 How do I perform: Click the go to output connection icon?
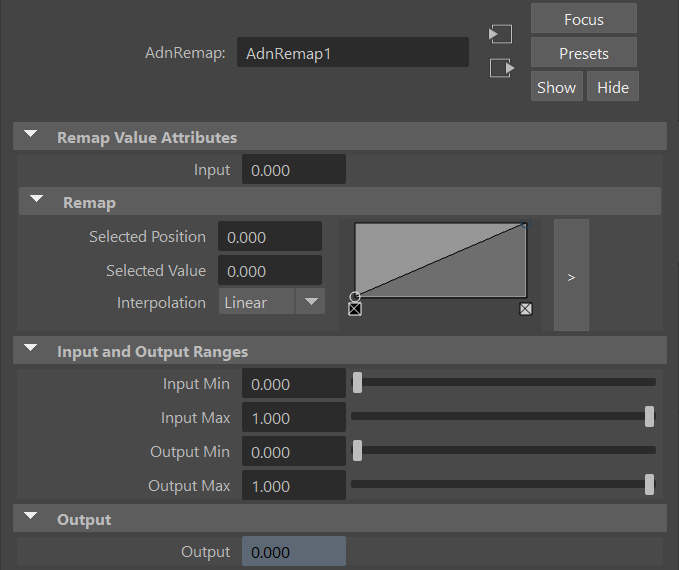pos(500,68)
